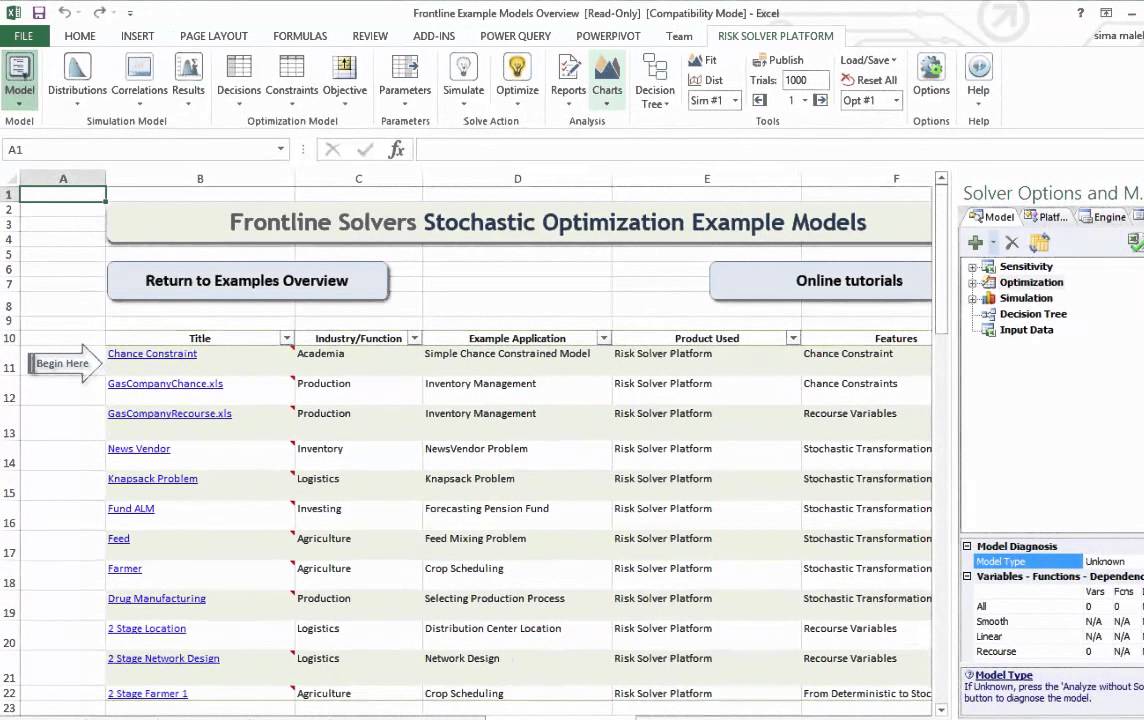This screenshot has height=720, width=1144.
Task: Go to next trial arrow
Action: click(821, 100)
